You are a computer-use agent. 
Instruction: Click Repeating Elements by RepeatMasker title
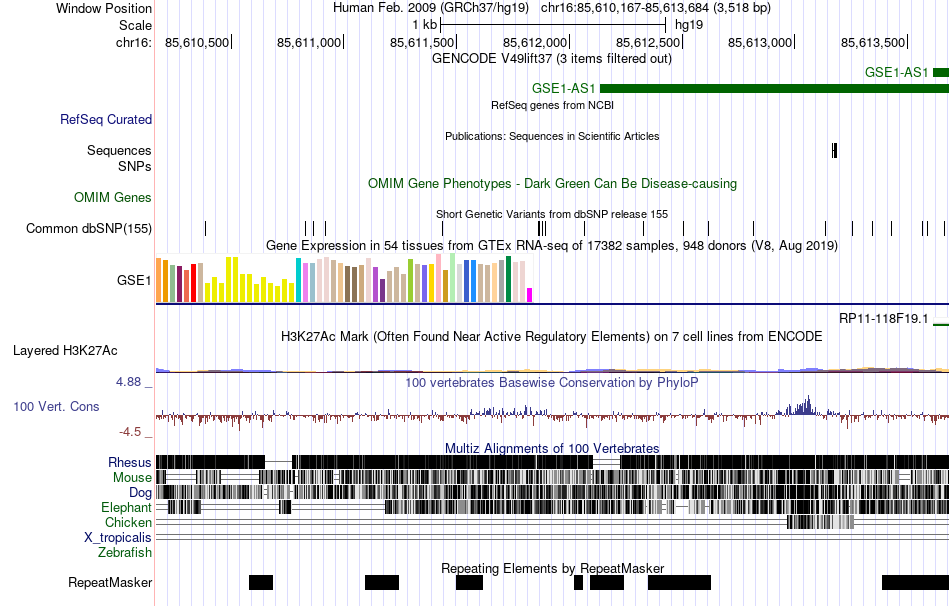(x=553, y=568)
